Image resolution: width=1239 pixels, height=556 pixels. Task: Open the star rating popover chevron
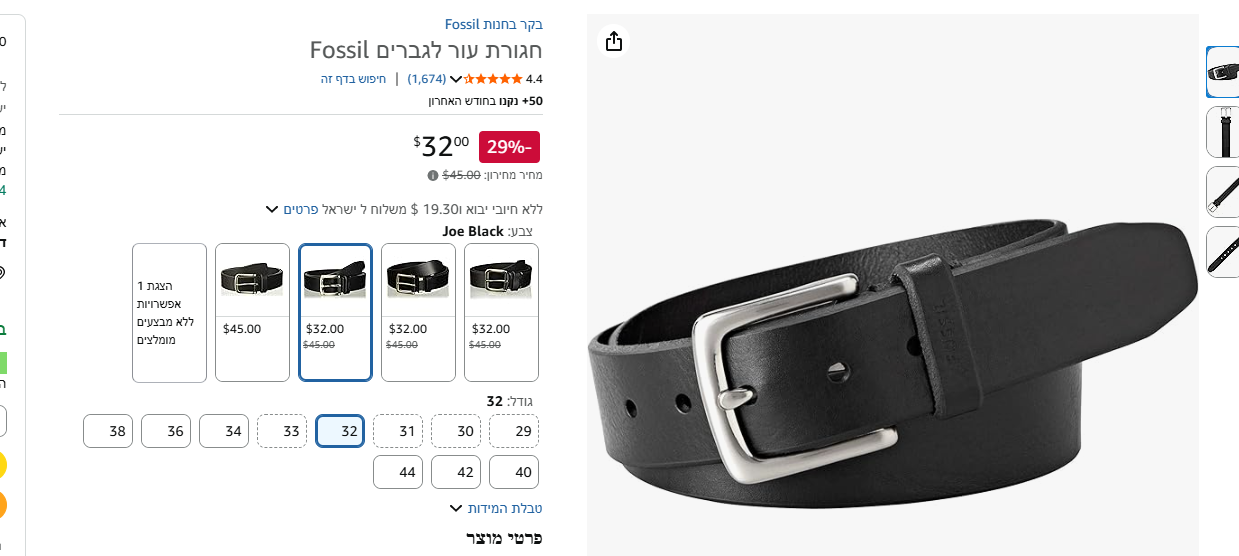click(456, 79)
